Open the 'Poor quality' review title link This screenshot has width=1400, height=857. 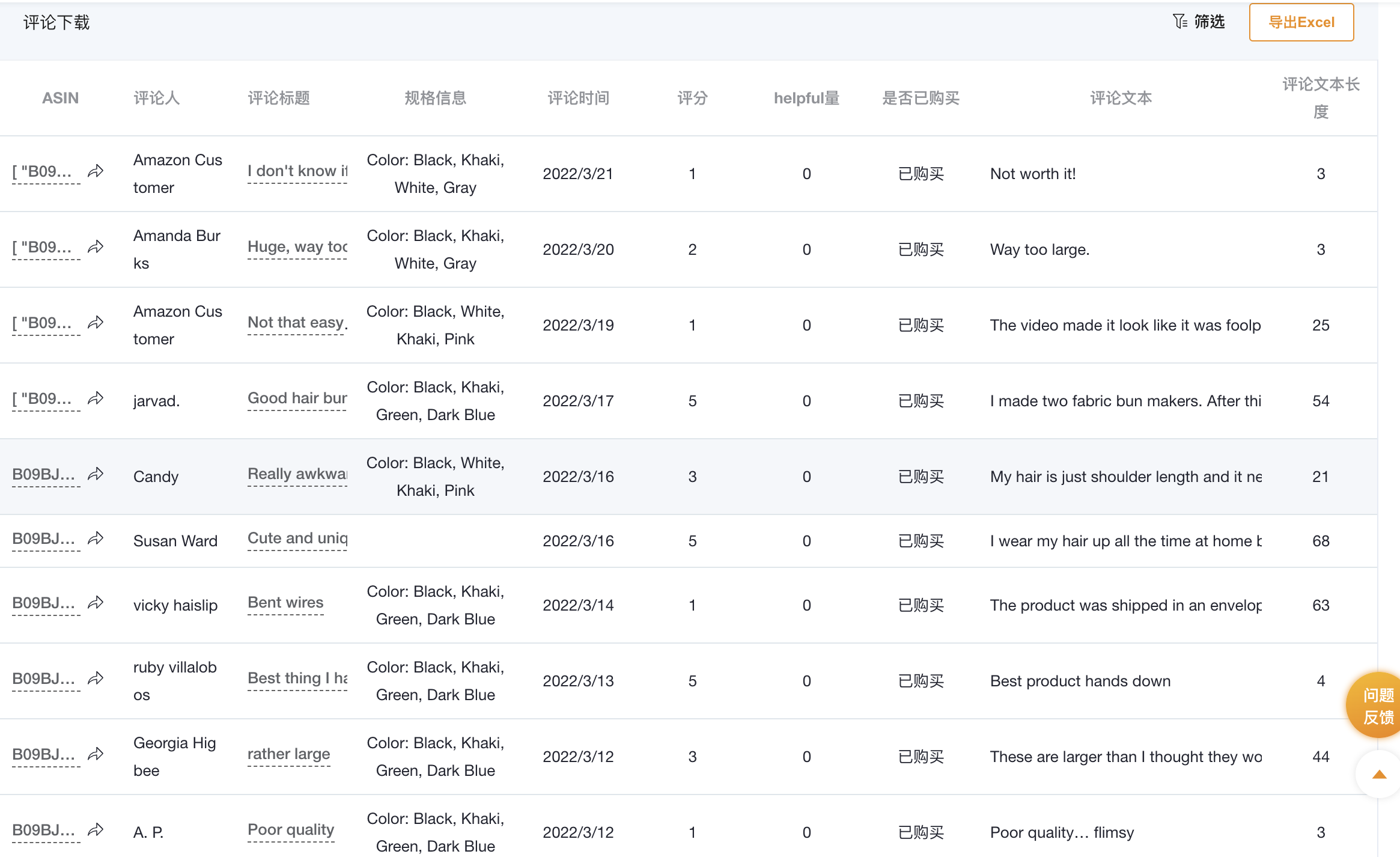(291, 830)
